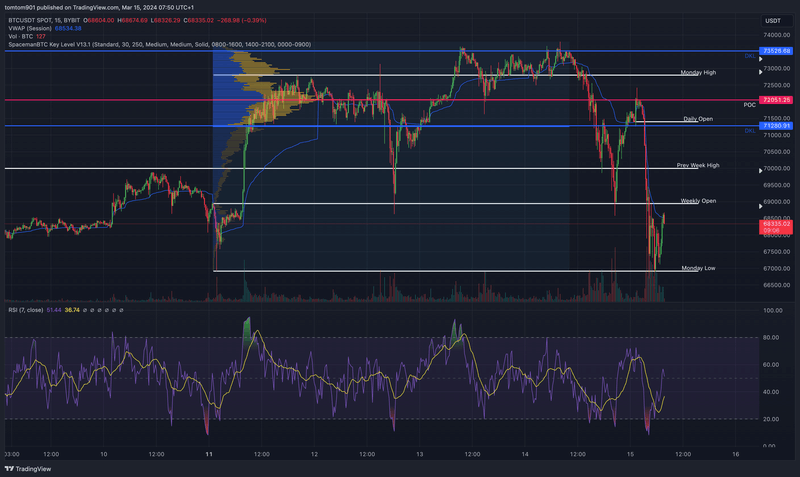Click the RSI value 51.44 in legend

(x=54, y=310)
